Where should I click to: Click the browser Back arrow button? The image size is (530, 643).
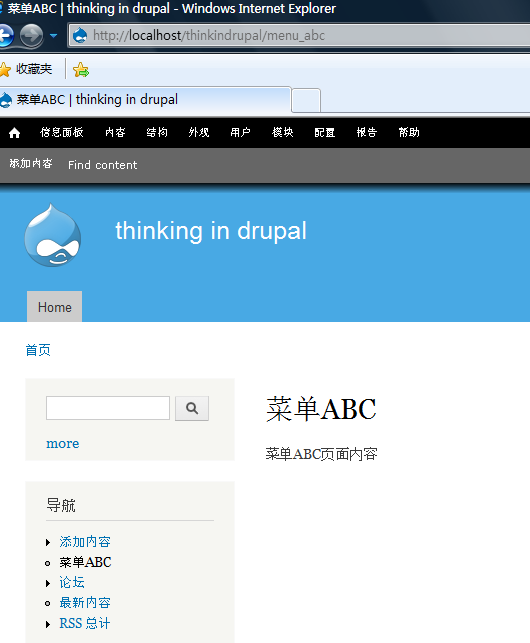point(6,35)
